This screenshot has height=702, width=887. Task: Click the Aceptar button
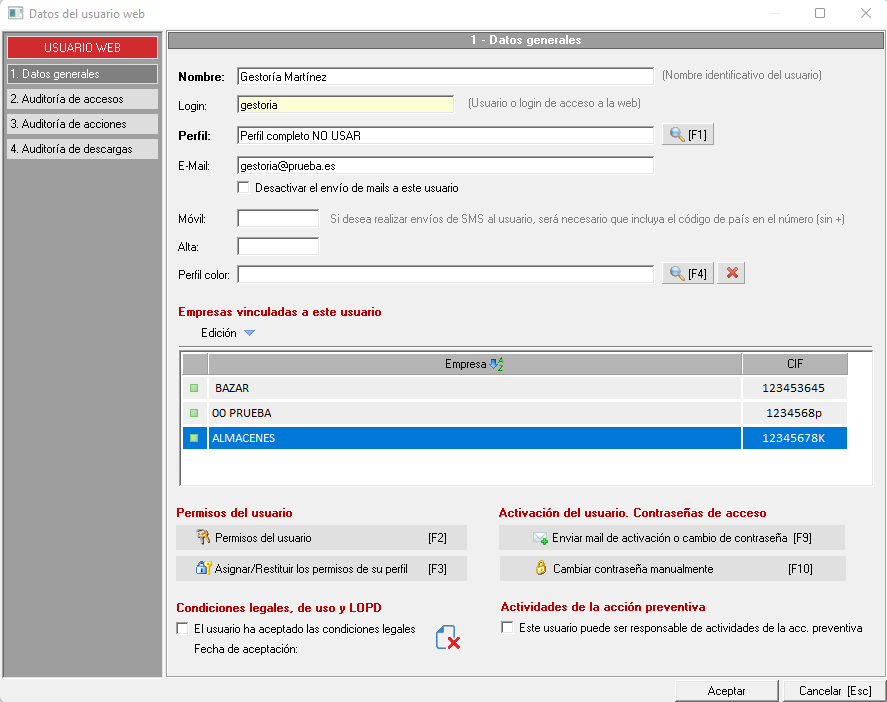click(726, 691)
